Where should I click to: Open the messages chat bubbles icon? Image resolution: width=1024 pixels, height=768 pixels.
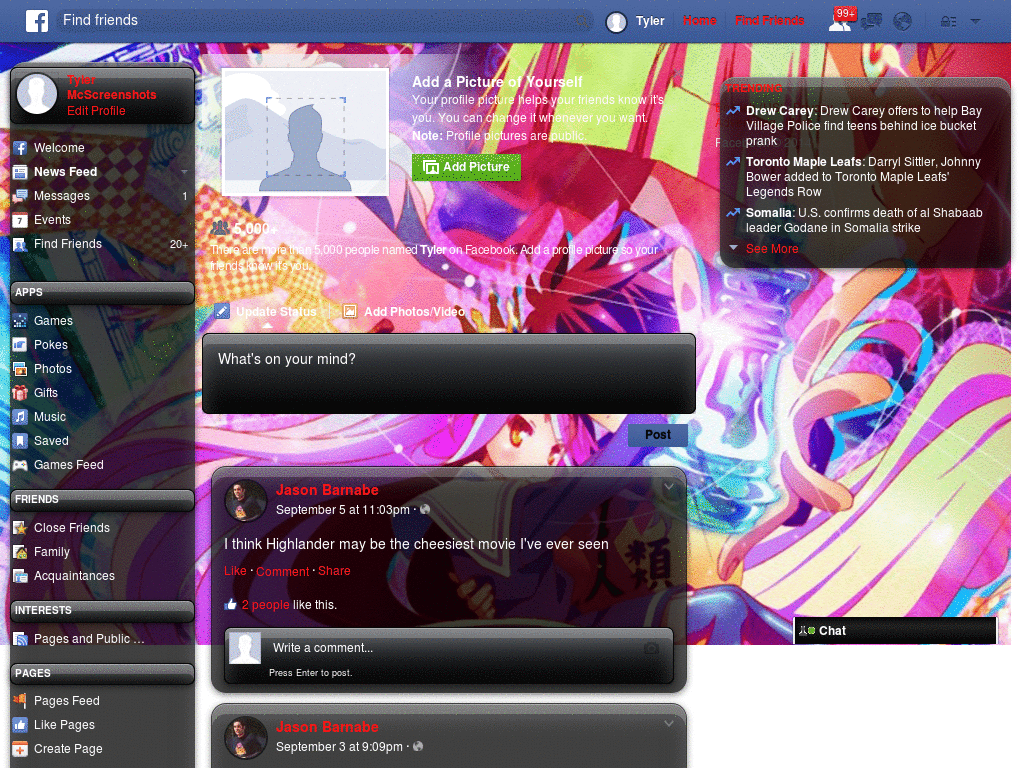[871, 22]
